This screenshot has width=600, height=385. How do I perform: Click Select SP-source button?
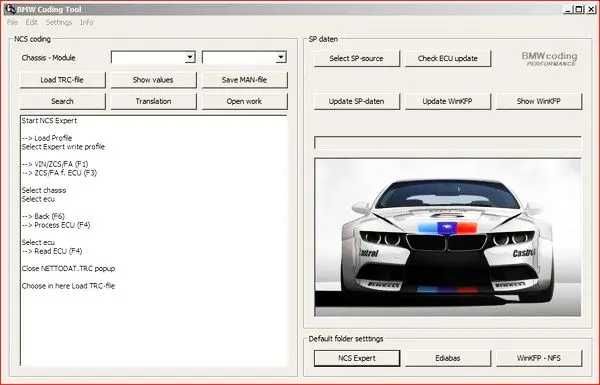(356, 59)
